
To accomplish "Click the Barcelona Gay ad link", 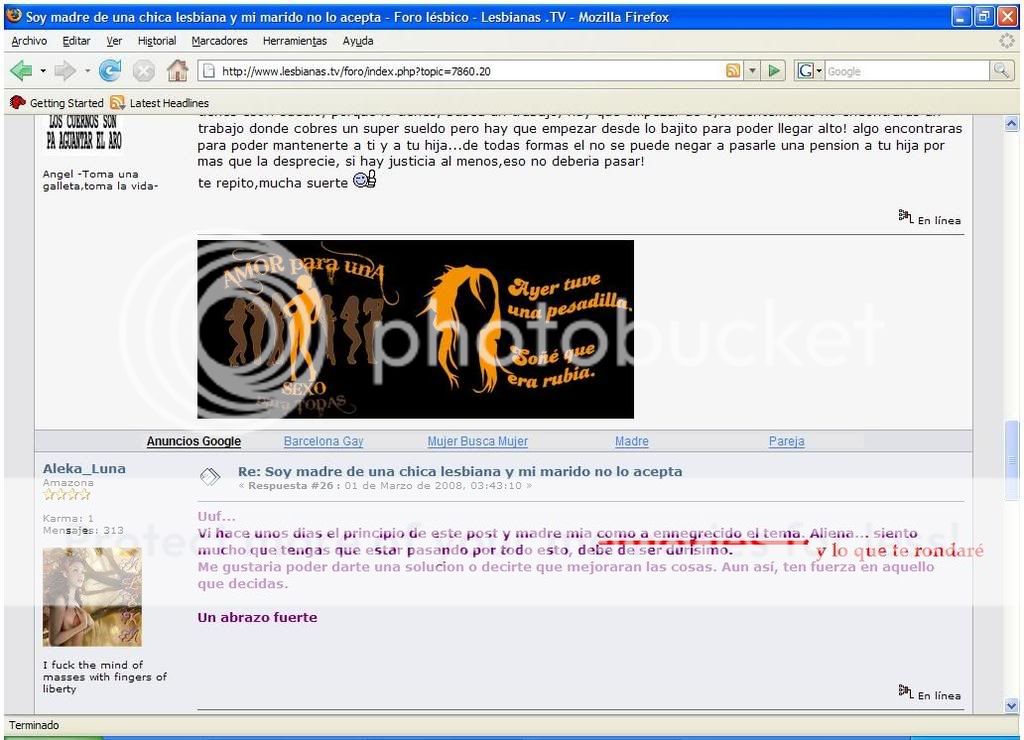I will (x=323, y=442).
